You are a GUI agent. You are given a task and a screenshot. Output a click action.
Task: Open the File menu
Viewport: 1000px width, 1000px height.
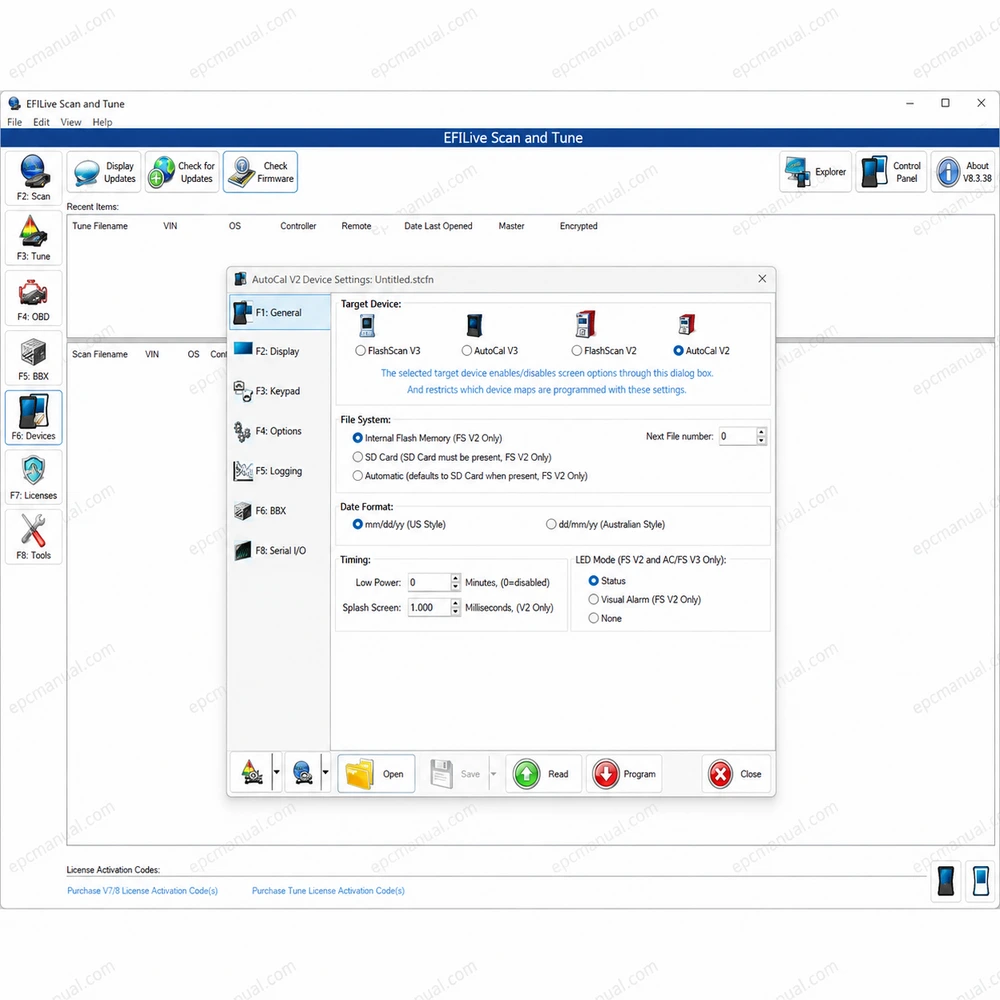pyautogui.click(x=15, y=122)
